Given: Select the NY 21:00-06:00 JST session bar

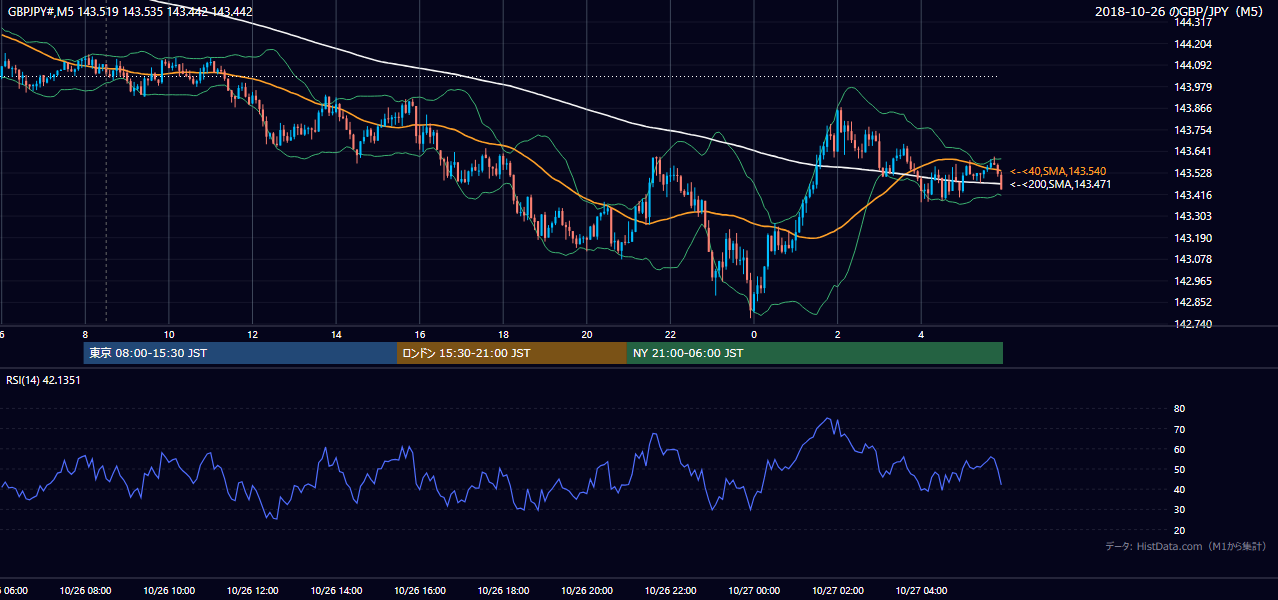Looking at the screenshot, I should click(815, 353).
